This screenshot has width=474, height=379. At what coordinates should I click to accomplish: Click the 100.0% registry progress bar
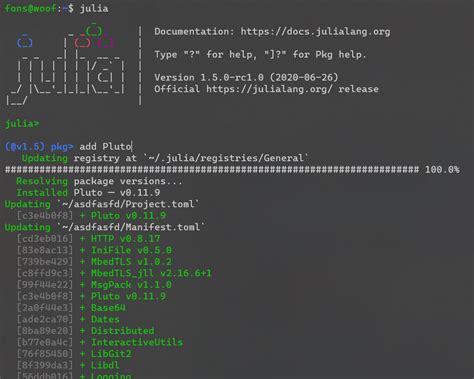pos(232,169)
